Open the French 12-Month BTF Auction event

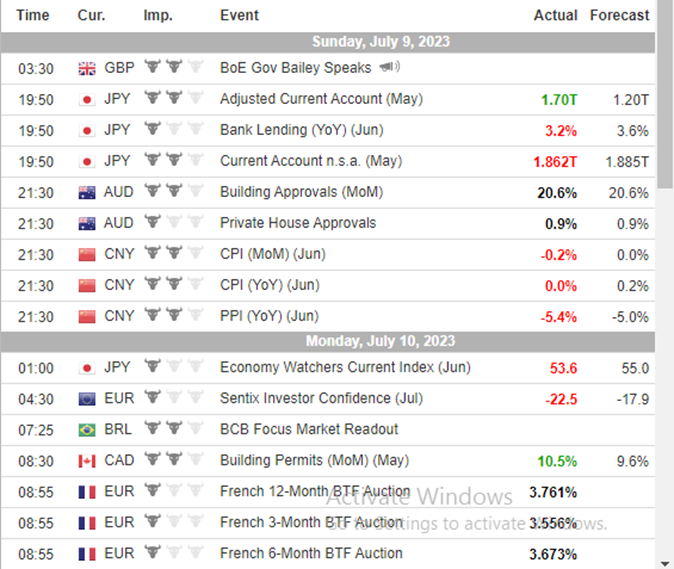(315, 492)
